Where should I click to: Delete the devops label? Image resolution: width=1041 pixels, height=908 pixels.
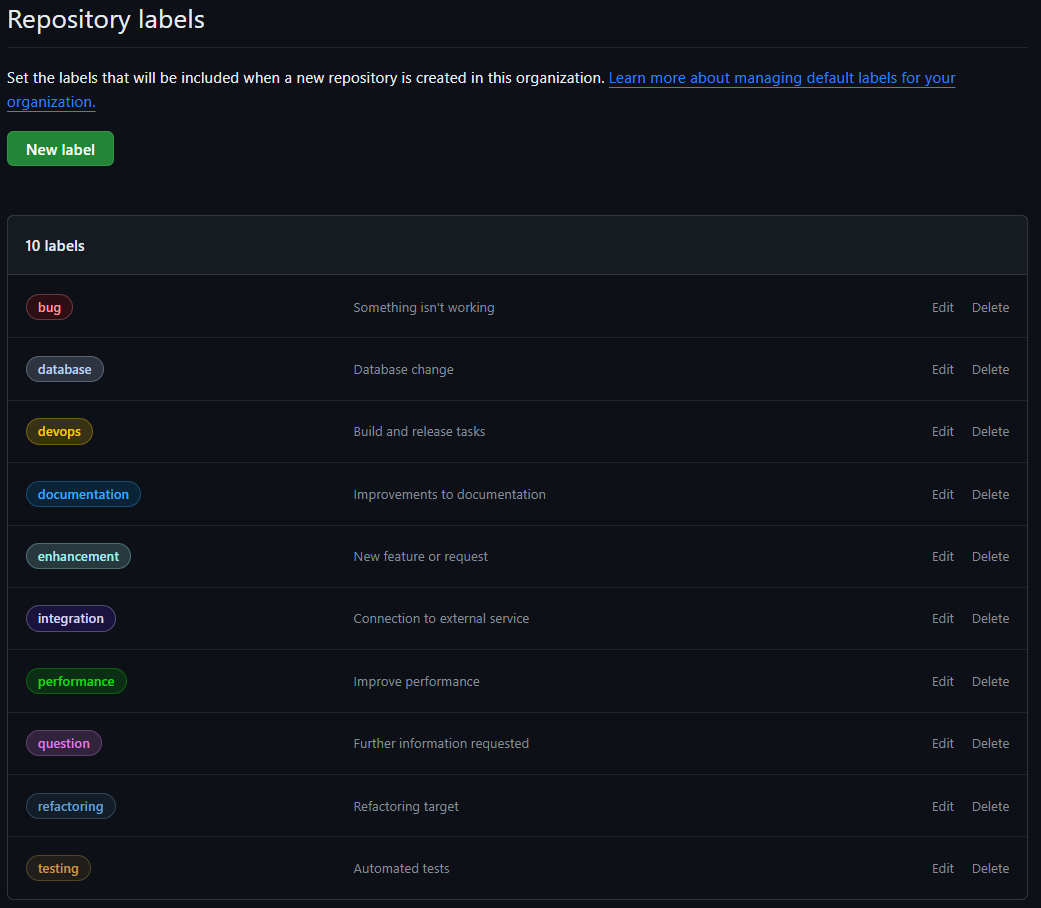pos(990,431)
